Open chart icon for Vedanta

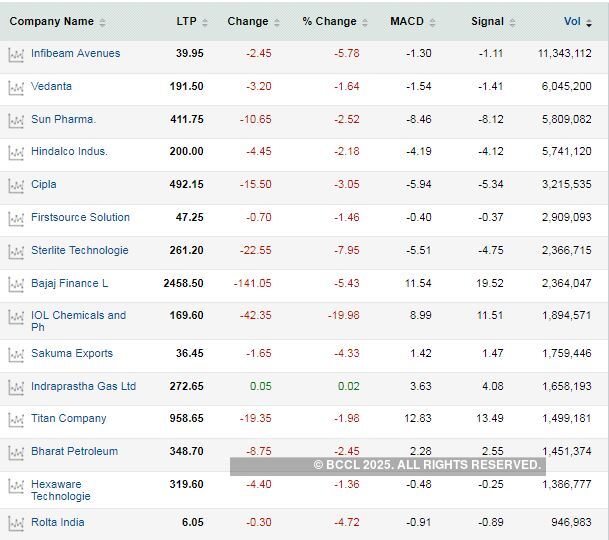pos(16,88)
